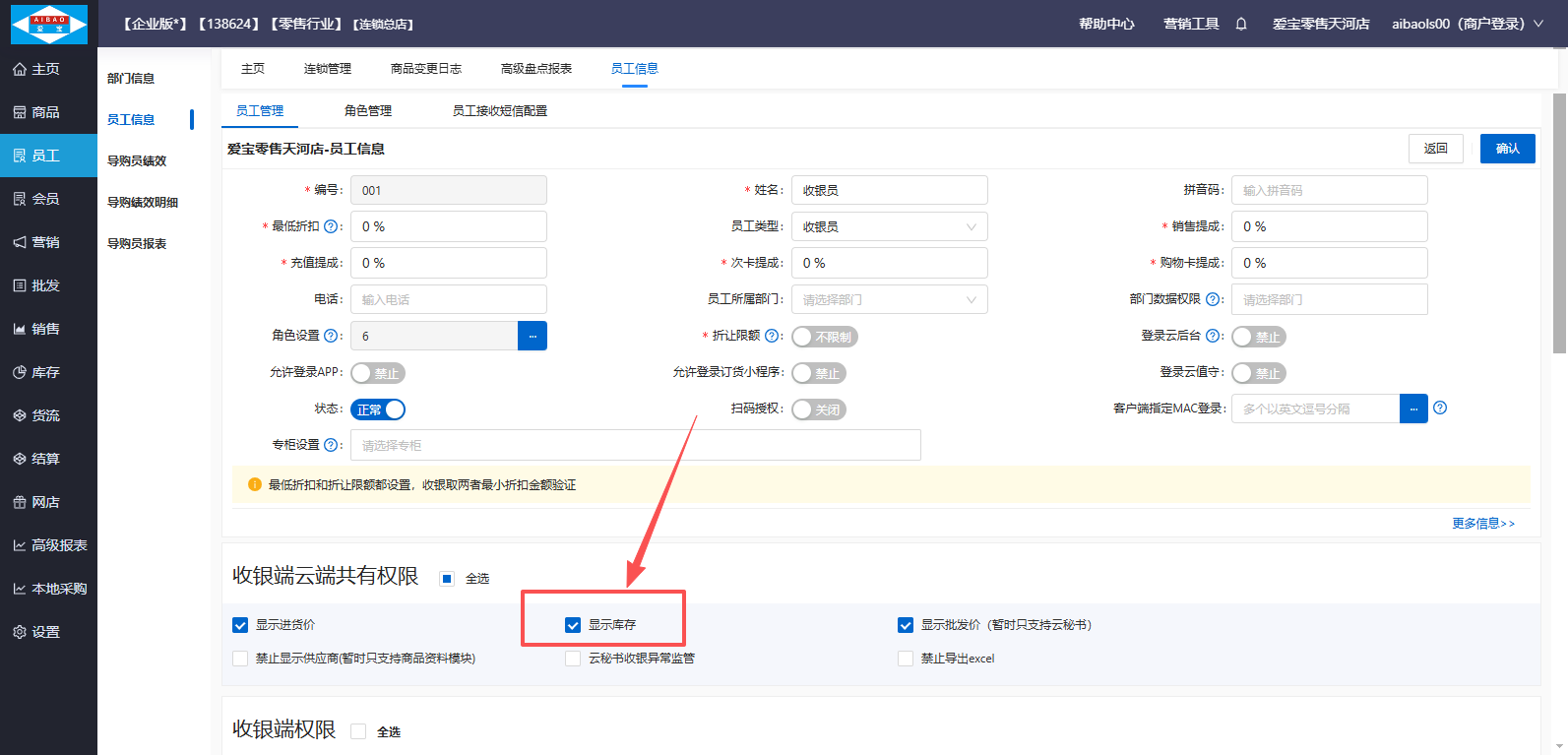Click help icon beside 折让限额

(772, 336)
